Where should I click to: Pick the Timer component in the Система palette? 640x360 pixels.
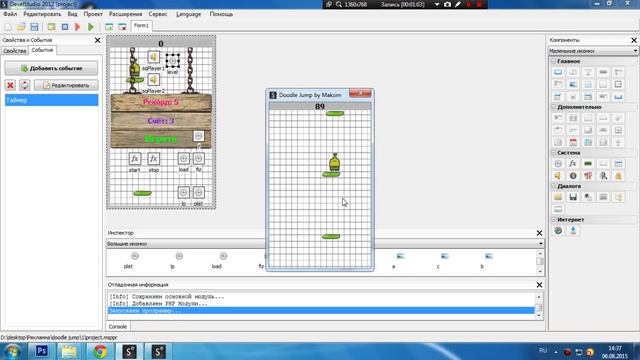point(558,164)
